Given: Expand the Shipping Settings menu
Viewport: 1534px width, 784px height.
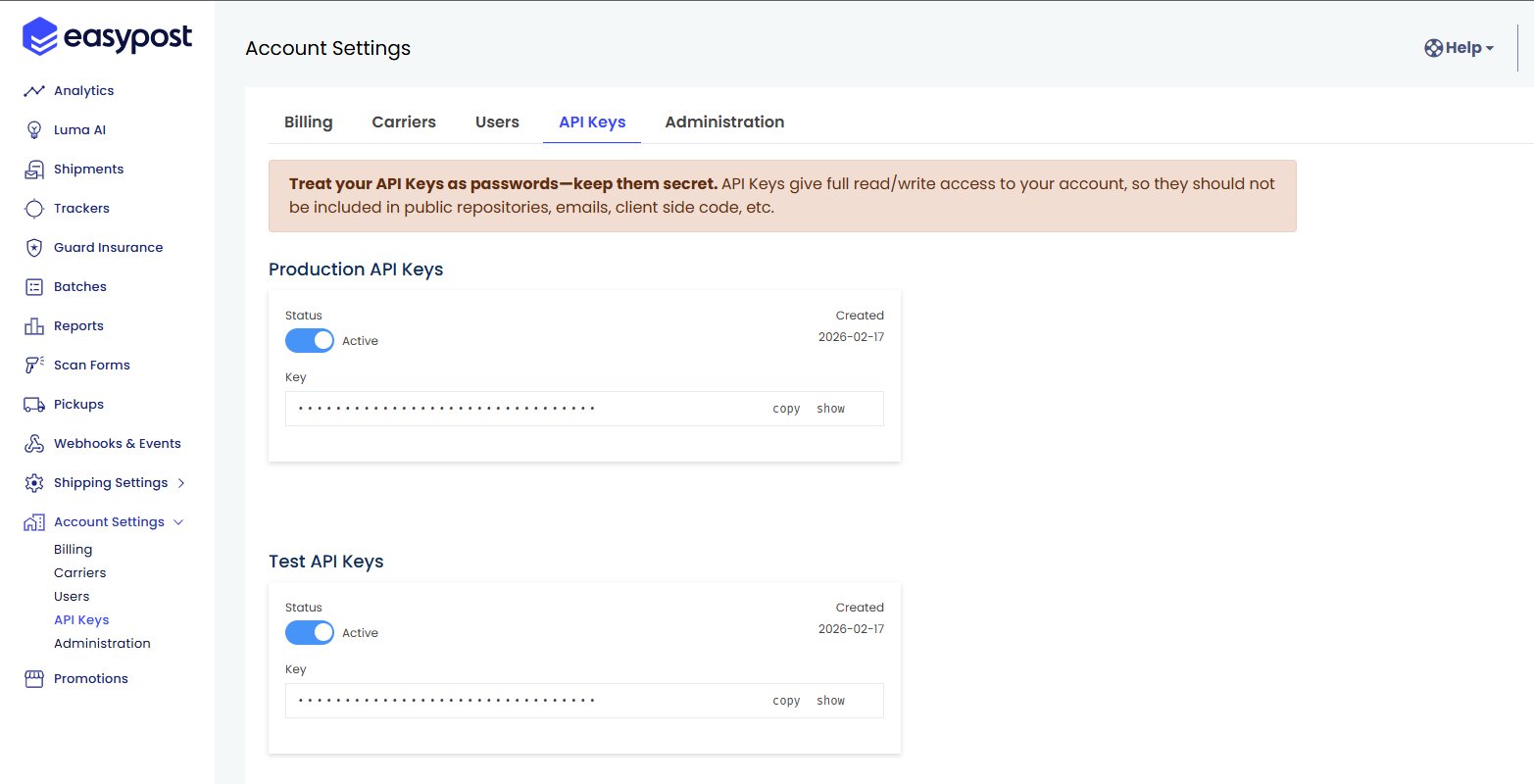Looking at the screenshot, I should [x=111, y=482].
